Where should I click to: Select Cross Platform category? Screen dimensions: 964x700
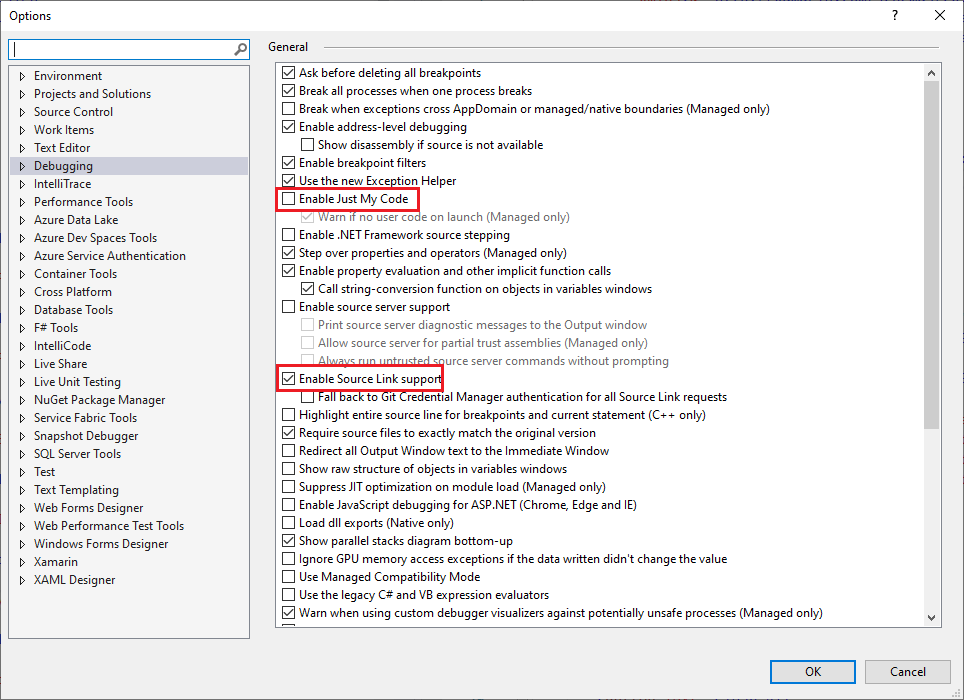coord(73,292)
